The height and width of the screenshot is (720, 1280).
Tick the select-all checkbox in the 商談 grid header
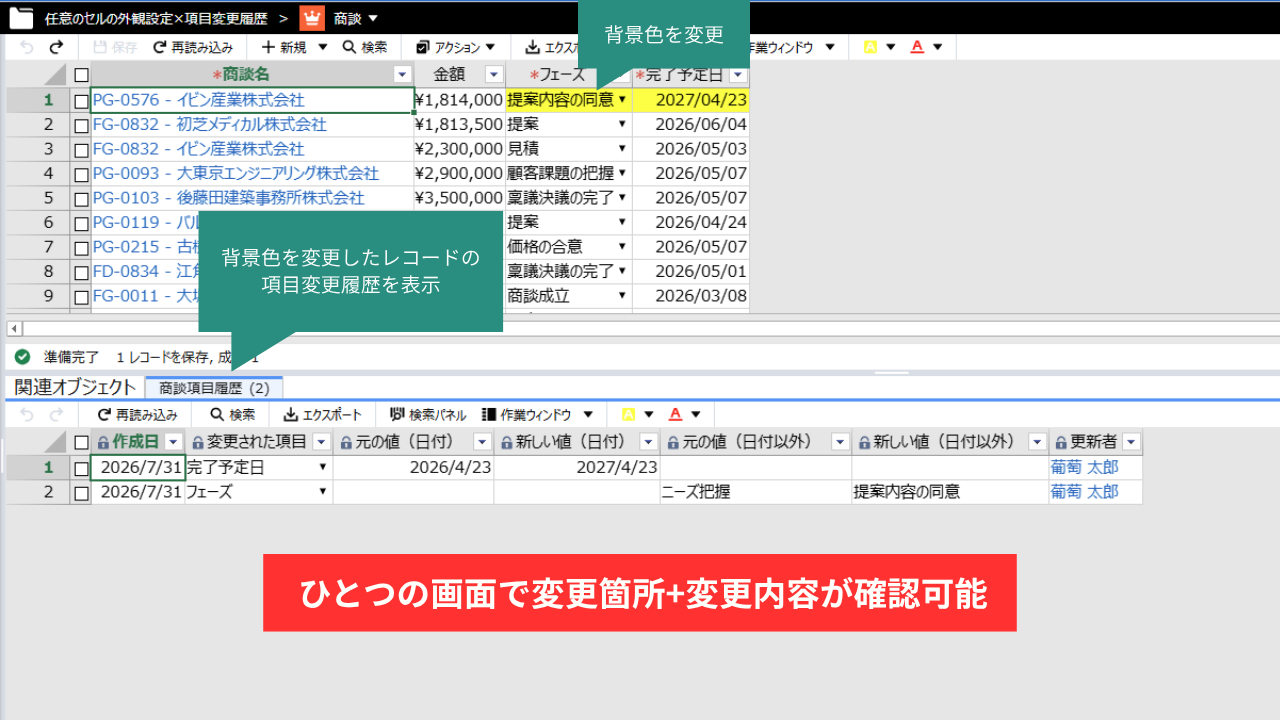coord(81,75)
